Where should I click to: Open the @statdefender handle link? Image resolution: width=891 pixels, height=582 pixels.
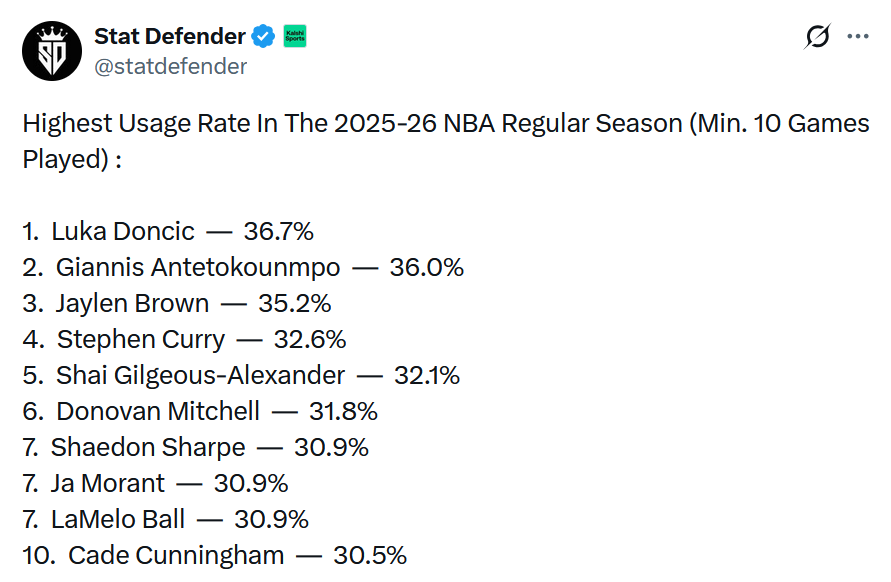[x=170, y=67]
